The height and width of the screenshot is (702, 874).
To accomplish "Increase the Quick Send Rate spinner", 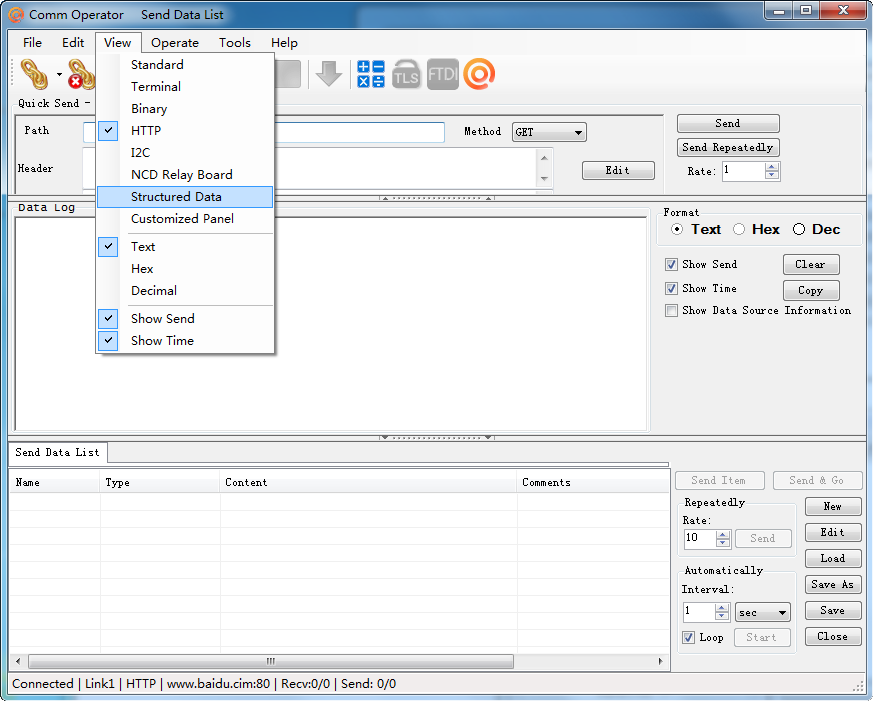I will pos(771,167).
